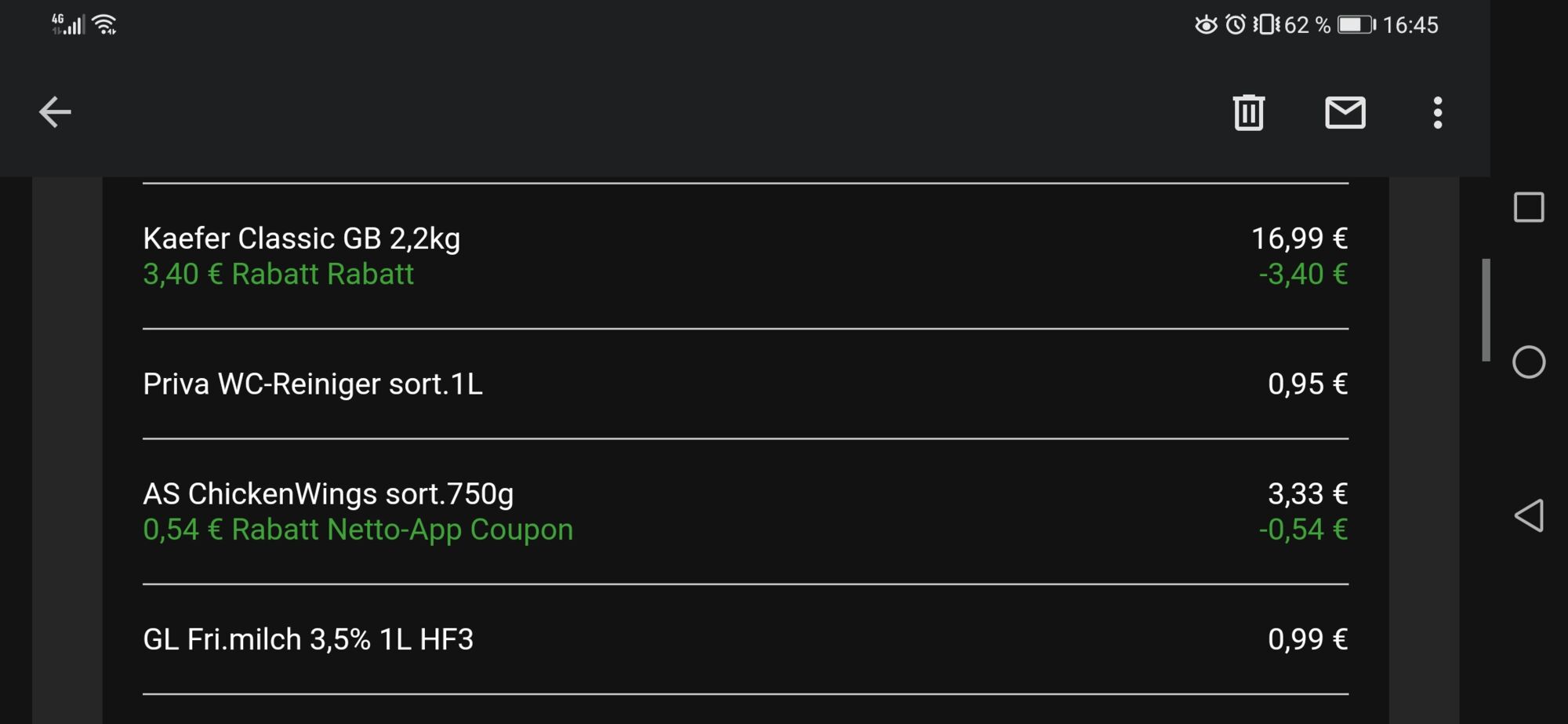Tap the Netto-App Coupon discount line
This screenshot has width=1568, height=724.
pyautogui.click(x=358, y=529)
